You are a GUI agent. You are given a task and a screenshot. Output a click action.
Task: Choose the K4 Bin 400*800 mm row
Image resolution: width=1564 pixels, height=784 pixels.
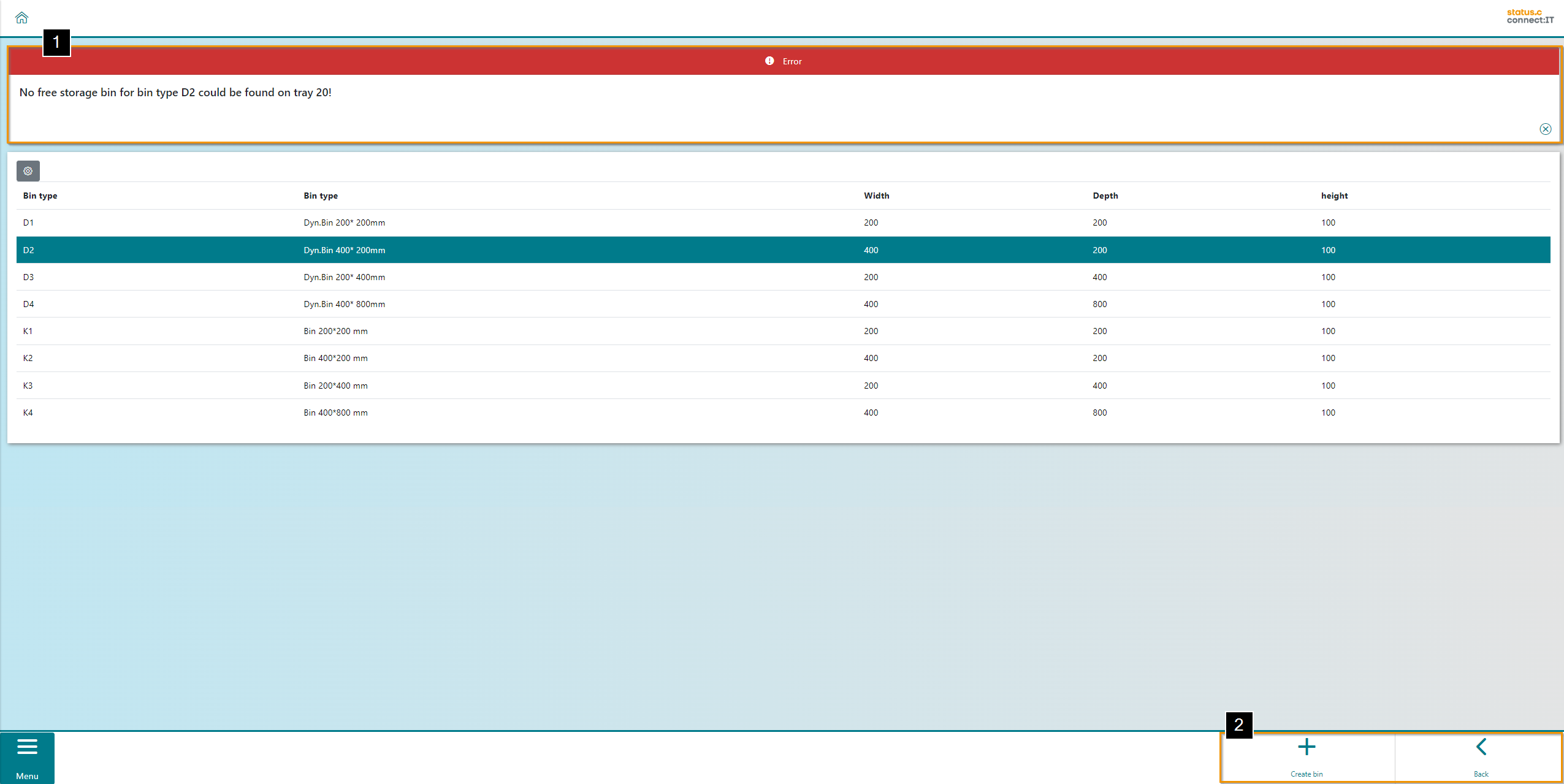point(335,413)
